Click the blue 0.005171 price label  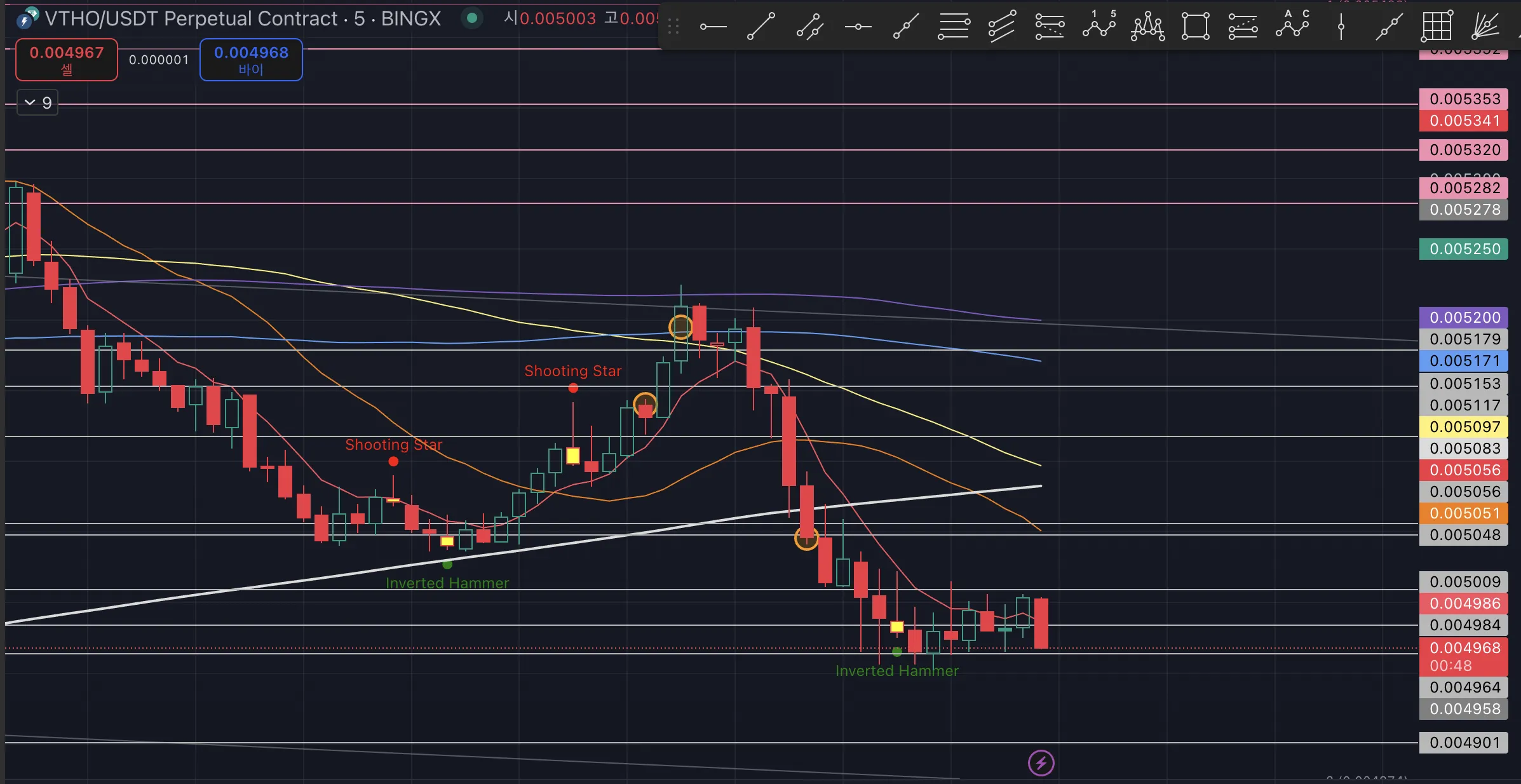point(1464,361)
